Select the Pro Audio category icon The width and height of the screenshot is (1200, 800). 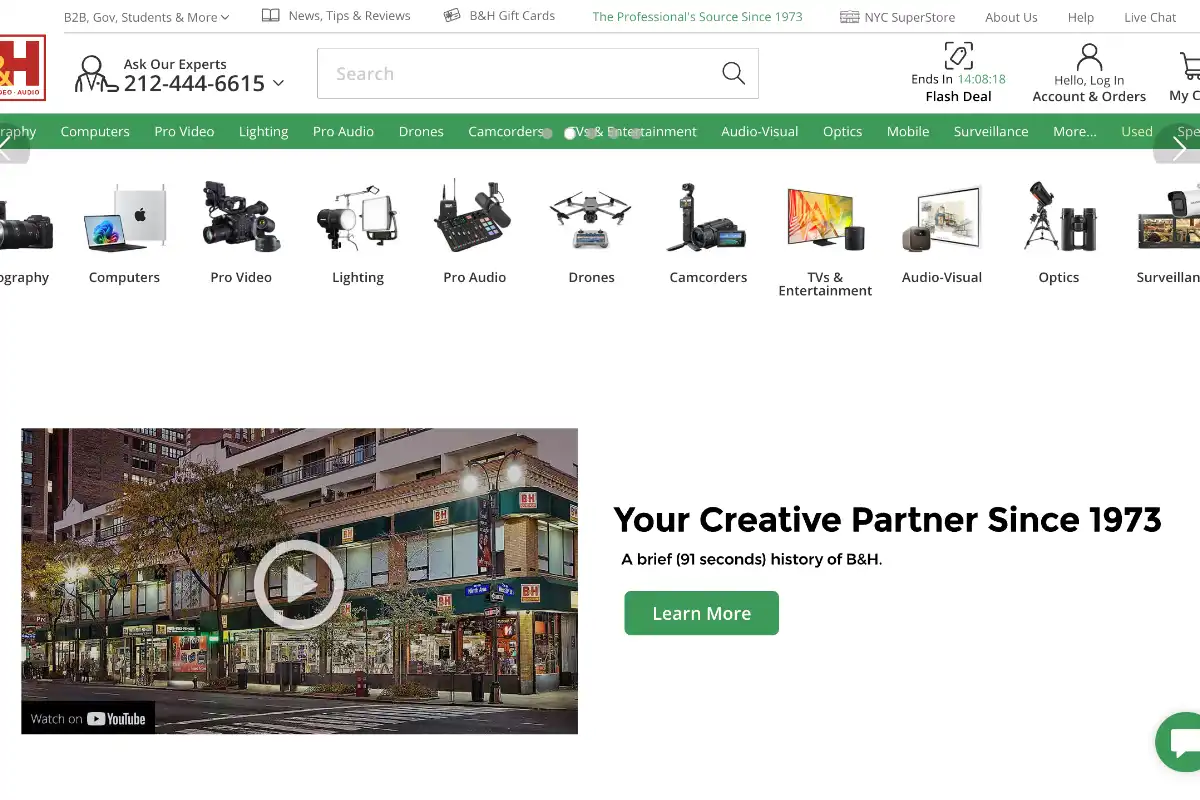(x=474, y=217)
